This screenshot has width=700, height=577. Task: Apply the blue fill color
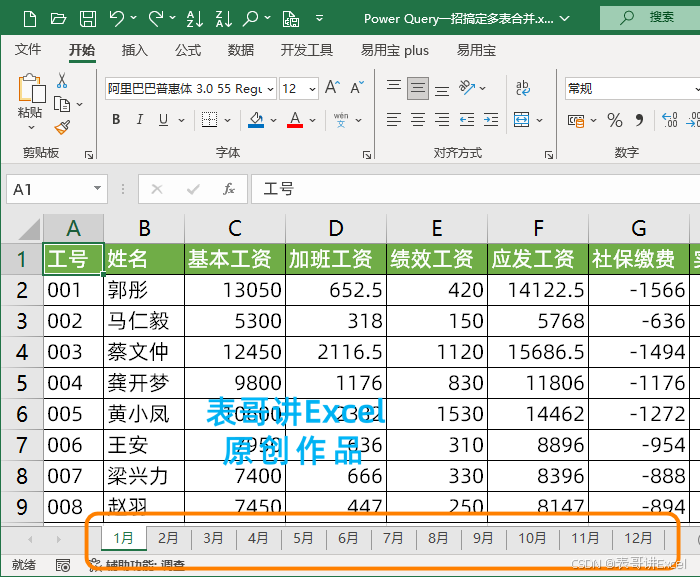click(x=256, y=120)
